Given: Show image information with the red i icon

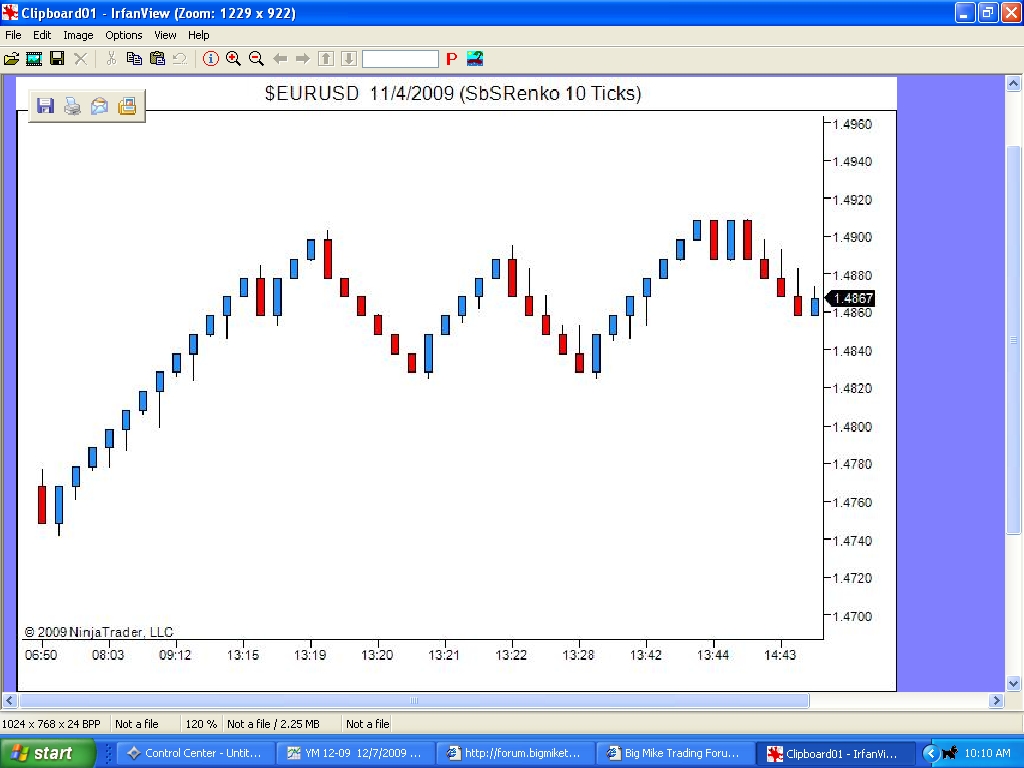Looking at the screenshot, I should click(x=210, y=59).
